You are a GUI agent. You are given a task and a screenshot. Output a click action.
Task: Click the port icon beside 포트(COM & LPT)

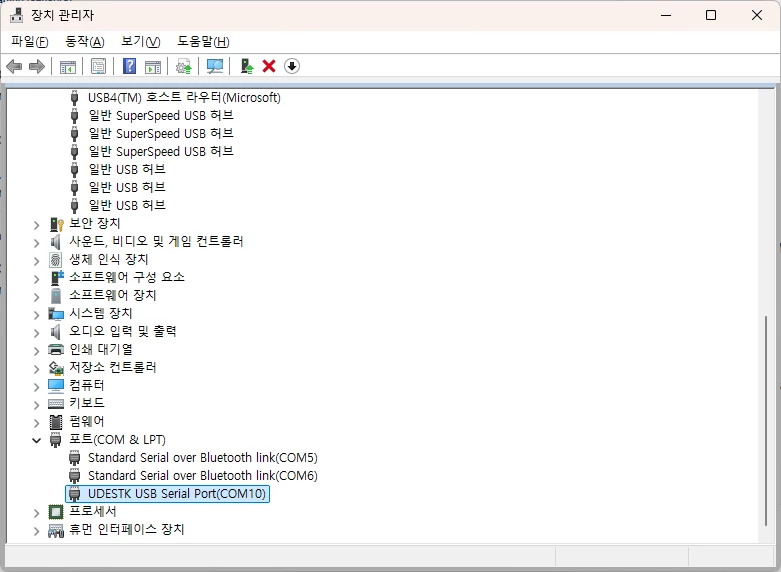pos(55,440)
